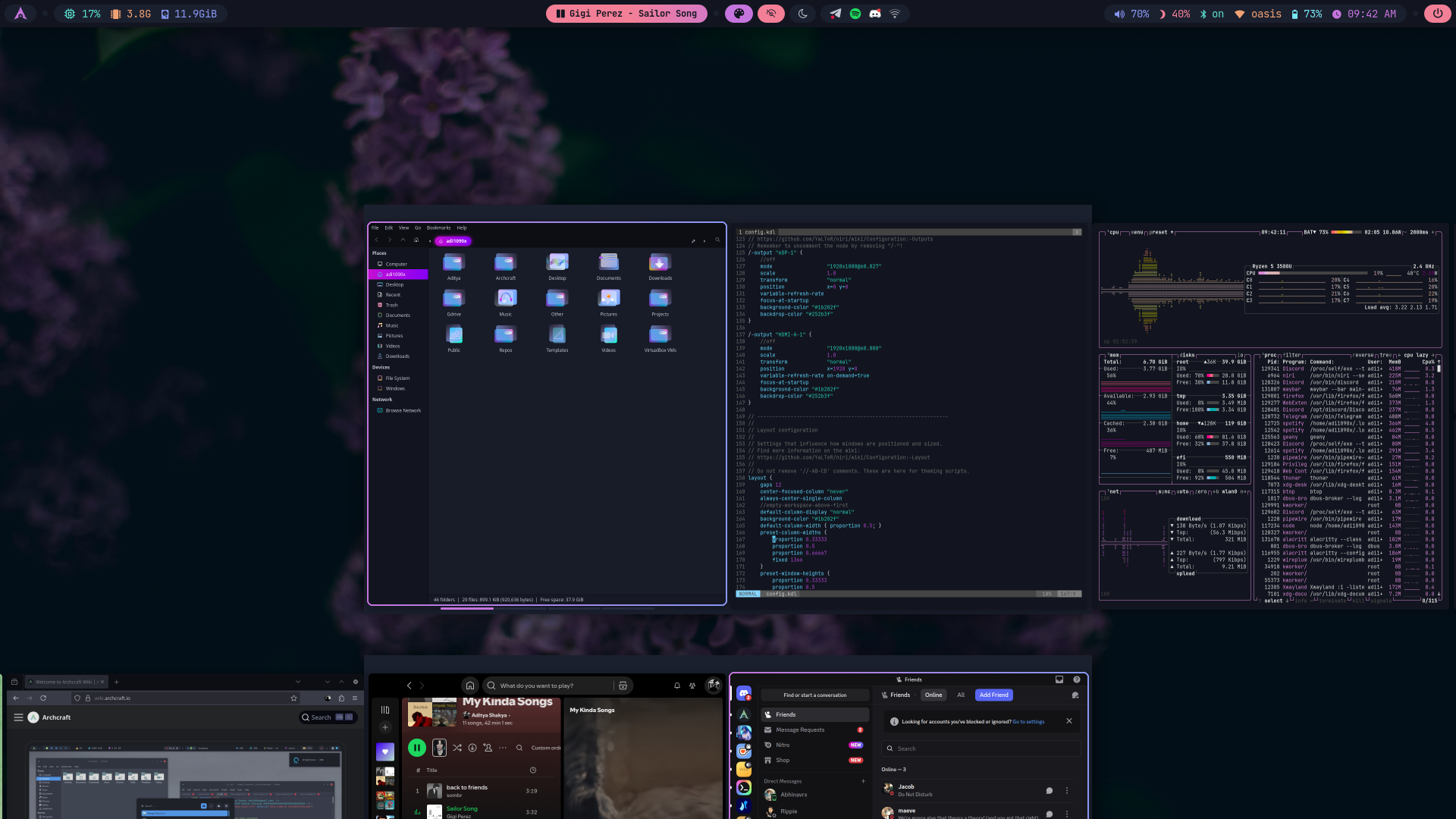
Task: Open Firefox hamburger application menu
Action: [354, 698]
